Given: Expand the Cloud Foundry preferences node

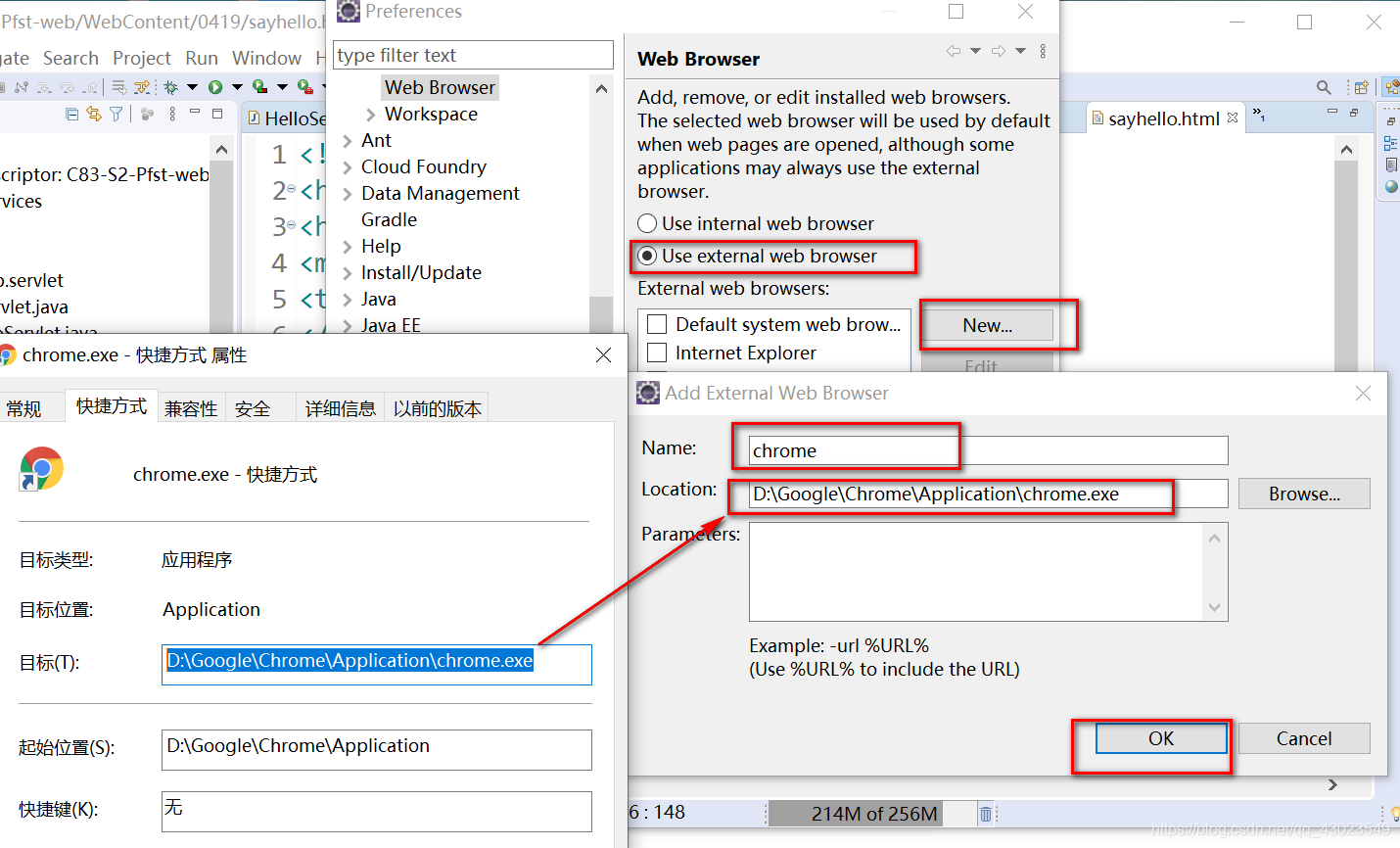Looking at the screenshot, I should (x=347, y=167).
